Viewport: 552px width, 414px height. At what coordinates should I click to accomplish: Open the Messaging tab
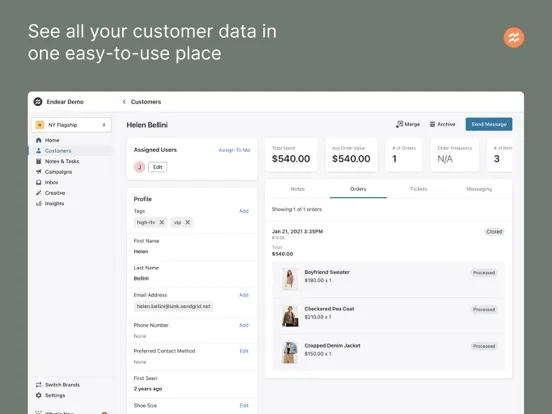coord(479,189)
